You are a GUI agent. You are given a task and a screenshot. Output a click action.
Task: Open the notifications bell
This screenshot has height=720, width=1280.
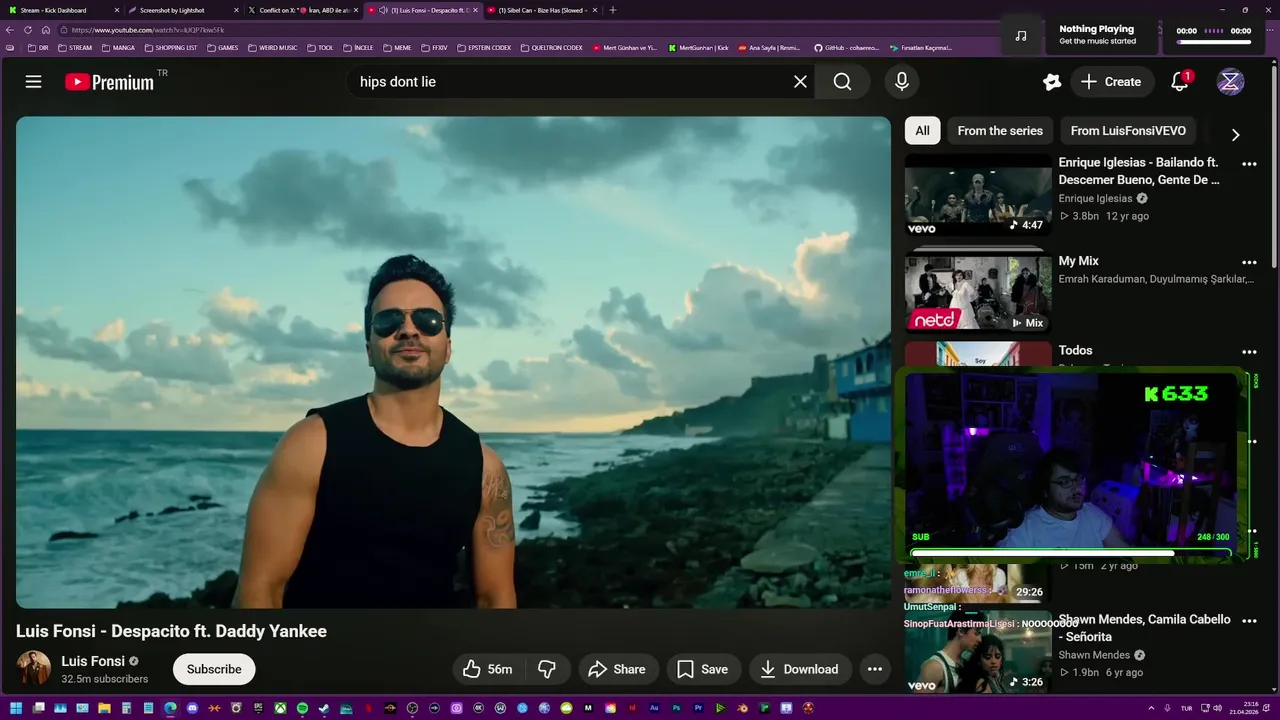click(x=1180, y=82)
